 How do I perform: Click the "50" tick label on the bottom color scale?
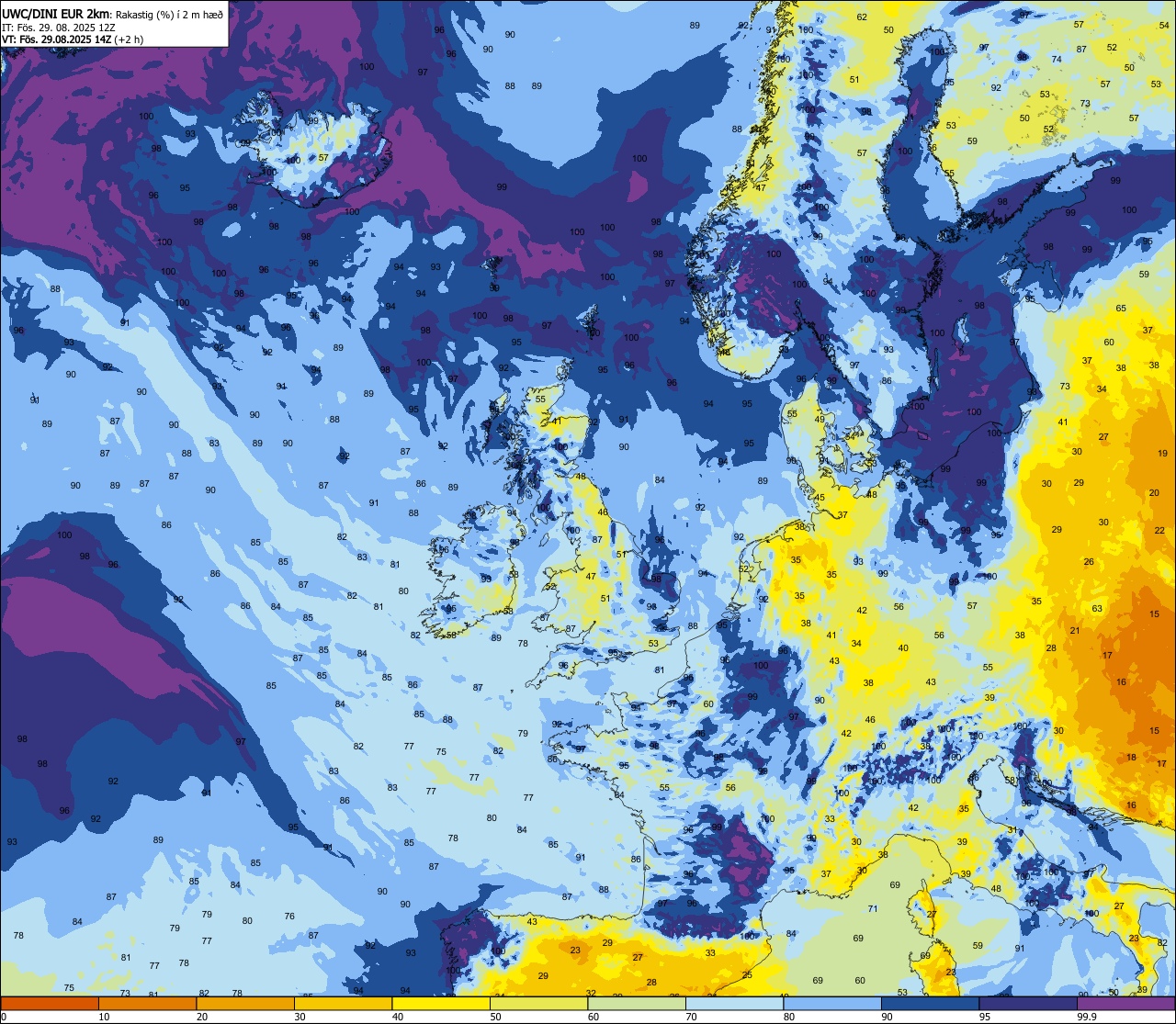(496, 1017)
